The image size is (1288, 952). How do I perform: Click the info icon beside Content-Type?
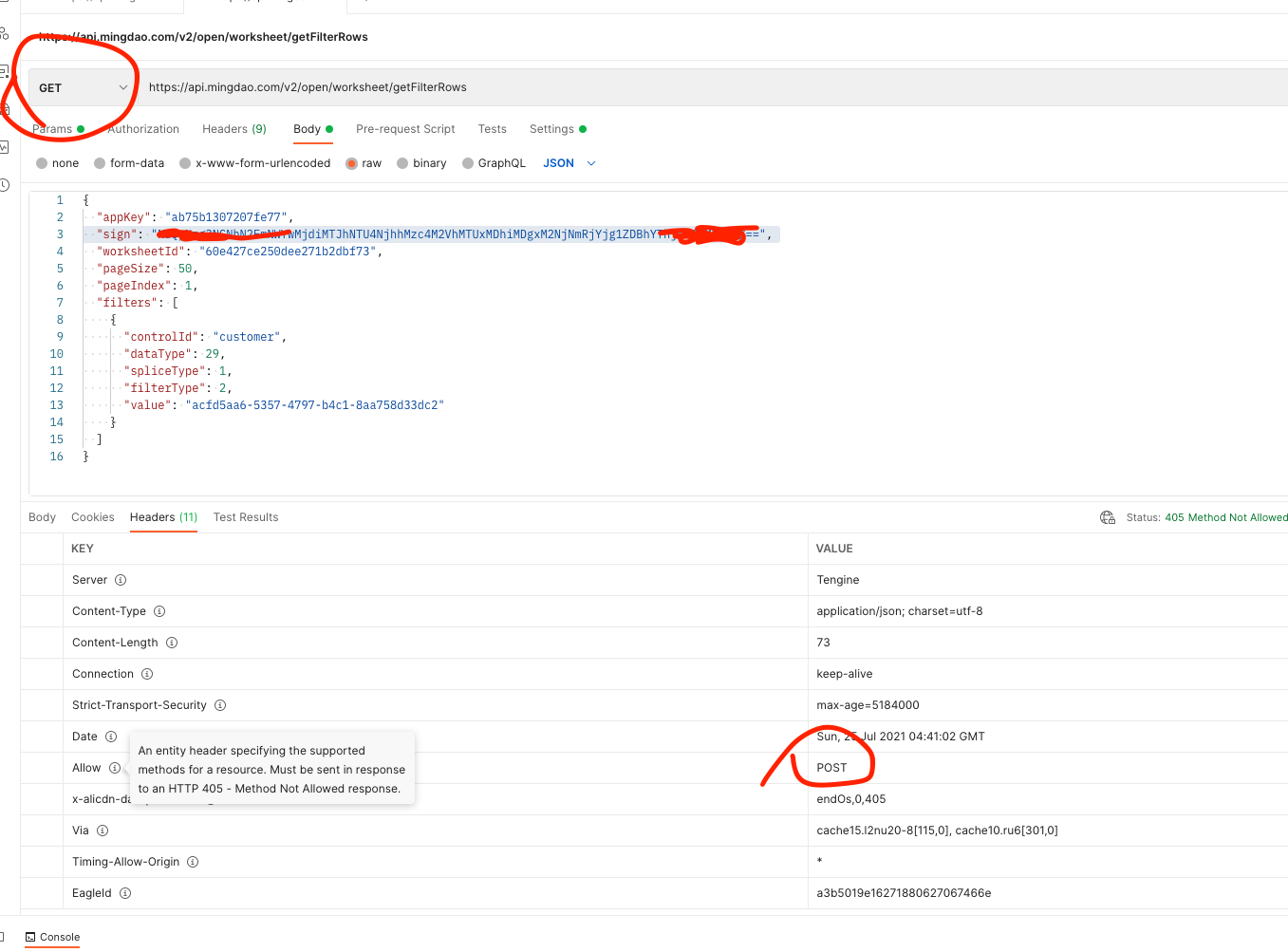159,611
